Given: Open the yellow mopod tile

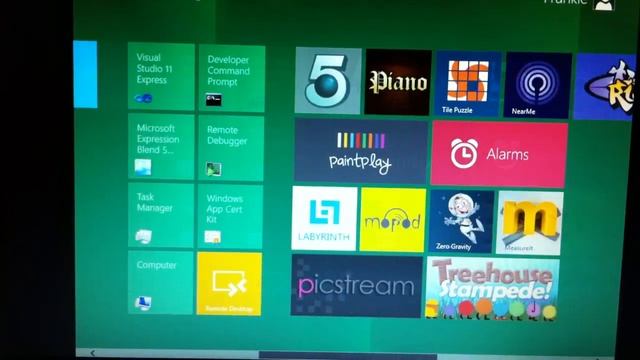Looking at the screenshot, I should (393, 220).
